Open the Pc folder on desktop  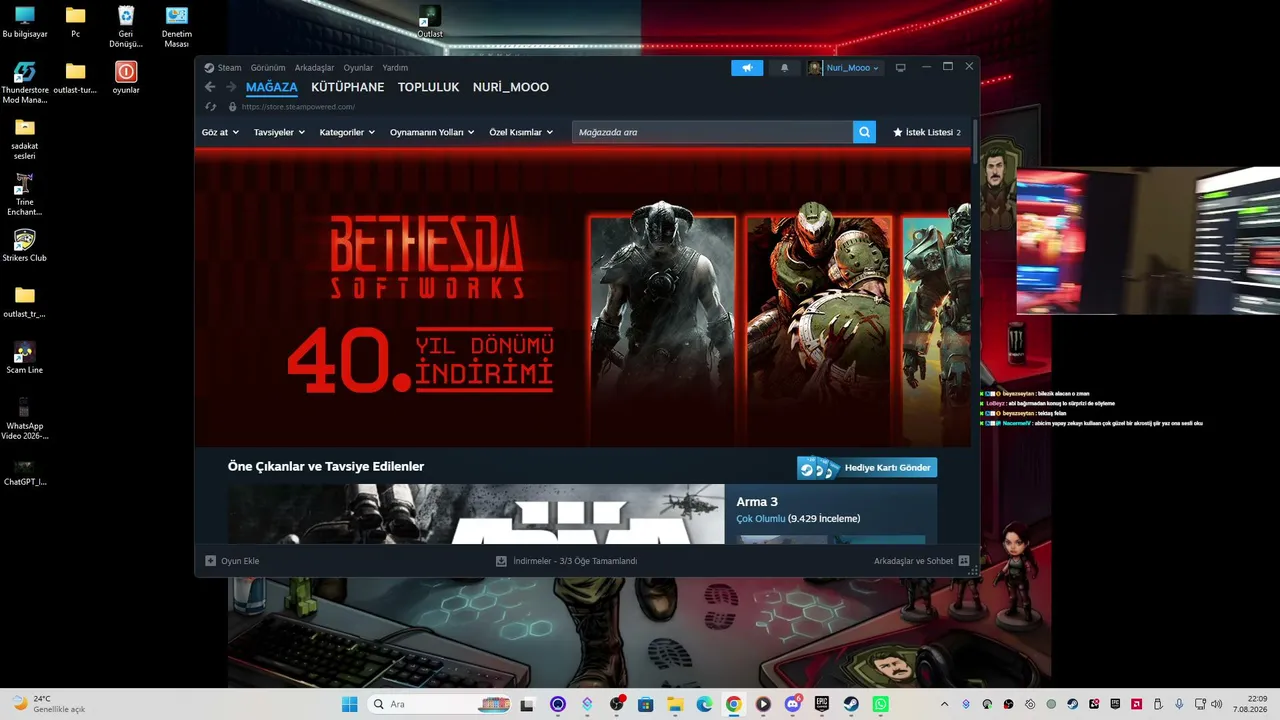pos(75,22)
